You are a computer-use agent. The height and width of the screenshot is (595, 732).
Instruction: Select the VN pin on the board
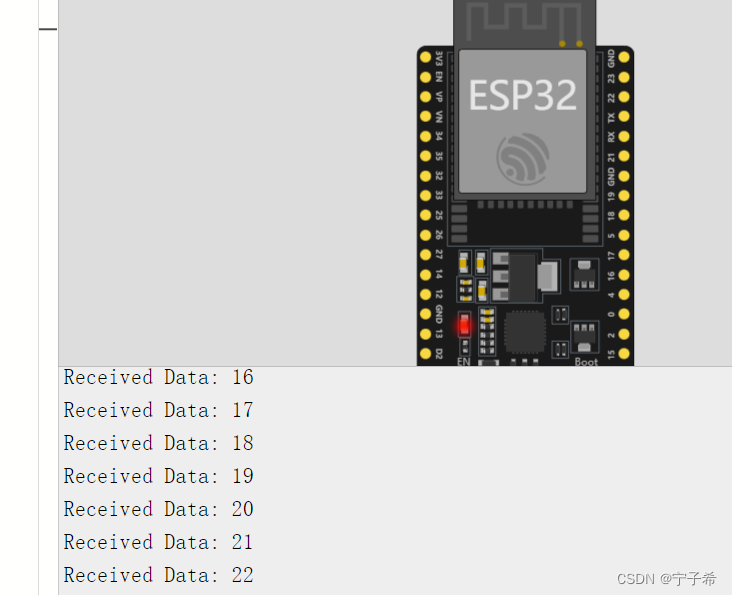click(x=425, y=116)
